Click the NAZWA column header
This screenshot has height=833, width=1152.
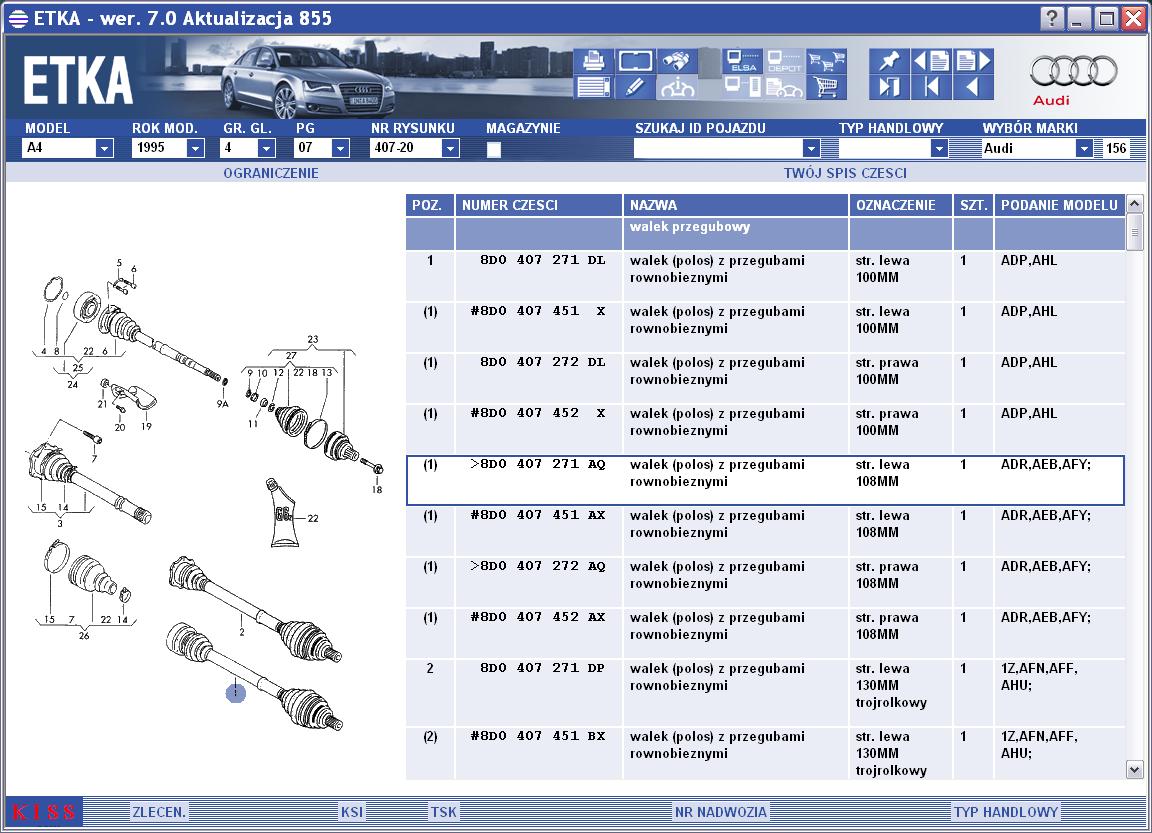[735, 205]
